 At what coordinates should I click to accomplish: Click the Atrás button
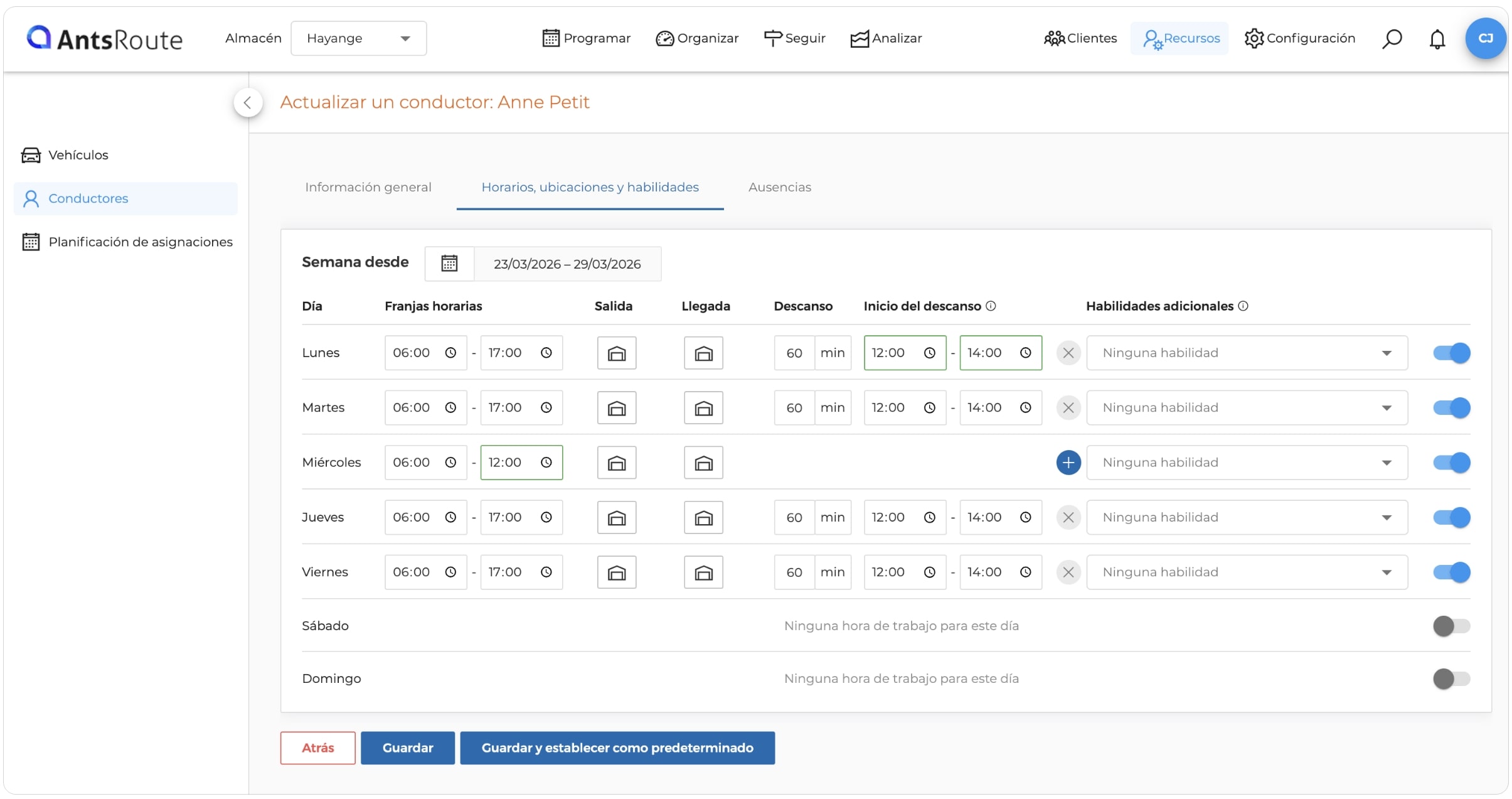click(x=318, y=748)
